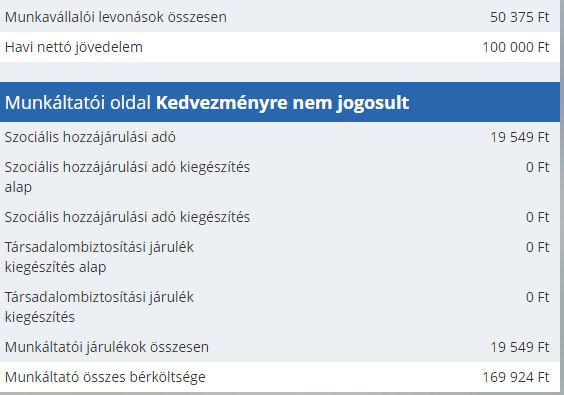This screenshot has width=564, height=395.
Task: Click the Szociális hozzájárulási adó kiegészítés label
Action: 127,217
